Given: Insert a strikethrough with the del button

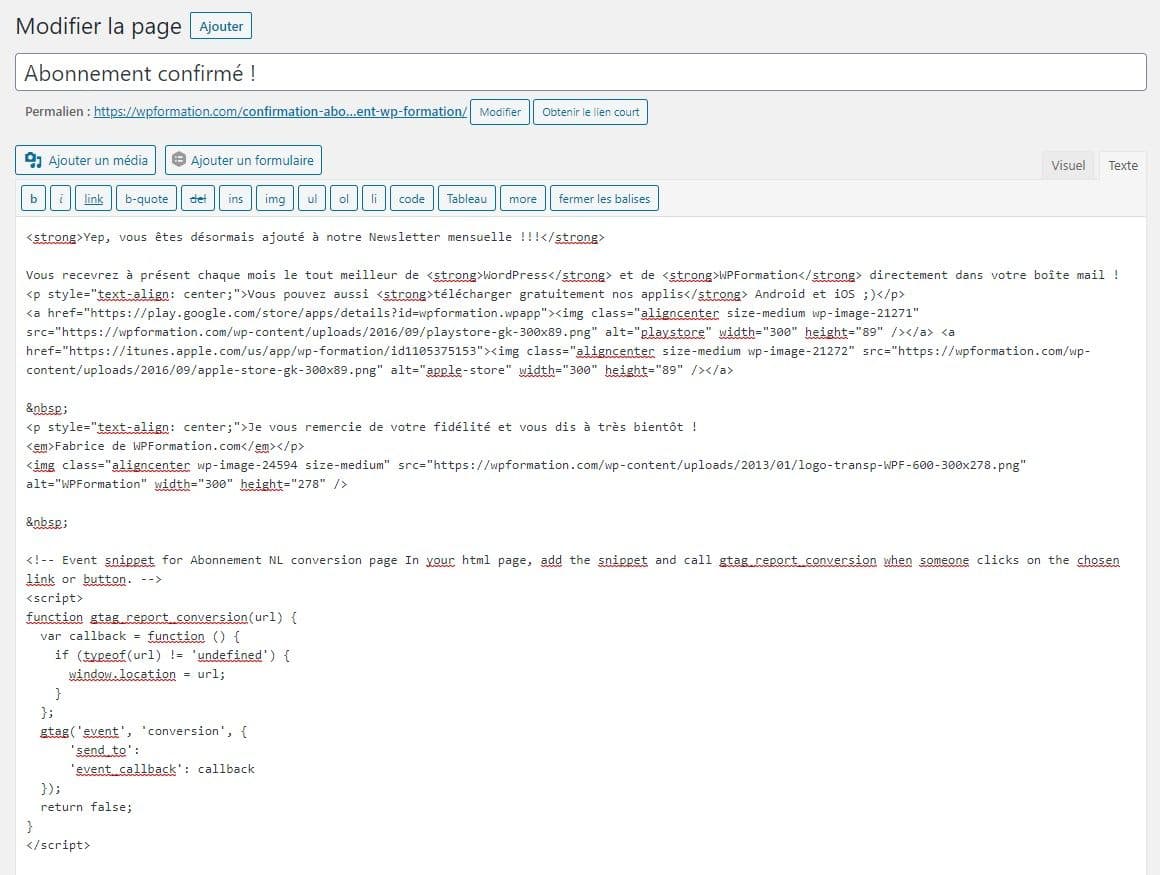Looking at the screenshot, I should click(x=197, y=197).
